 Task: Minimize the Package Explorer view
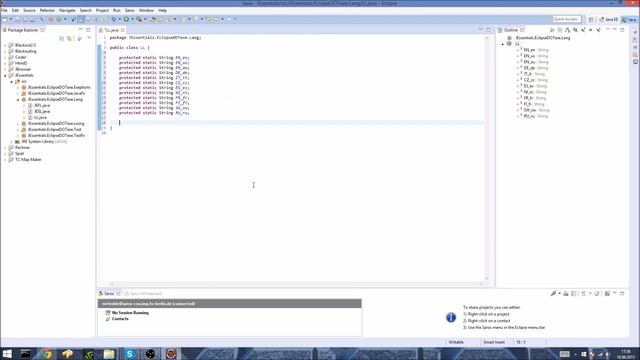pyautogui.click(x=80, y=30)
